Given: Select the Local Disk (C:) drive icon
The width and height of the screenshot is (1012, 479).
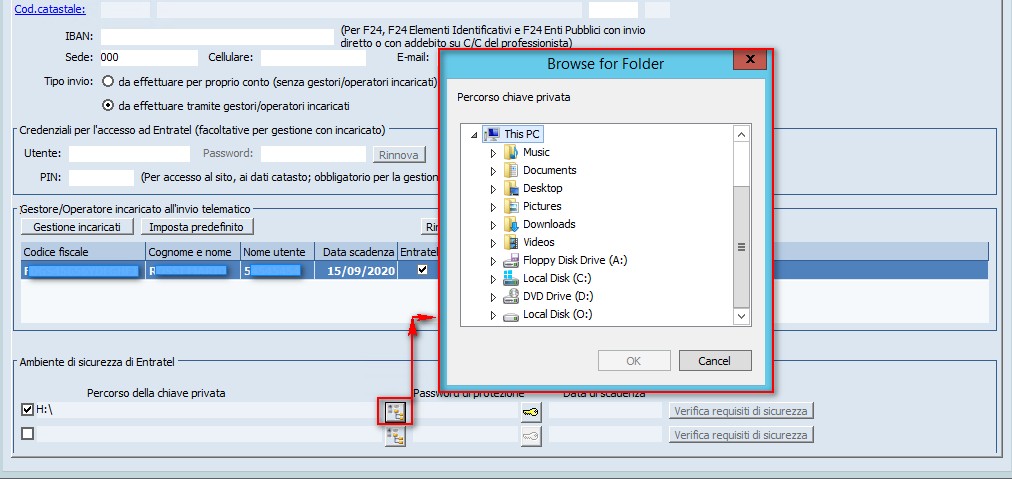Looking at the screenshot, I should click(x=511, y=279).
